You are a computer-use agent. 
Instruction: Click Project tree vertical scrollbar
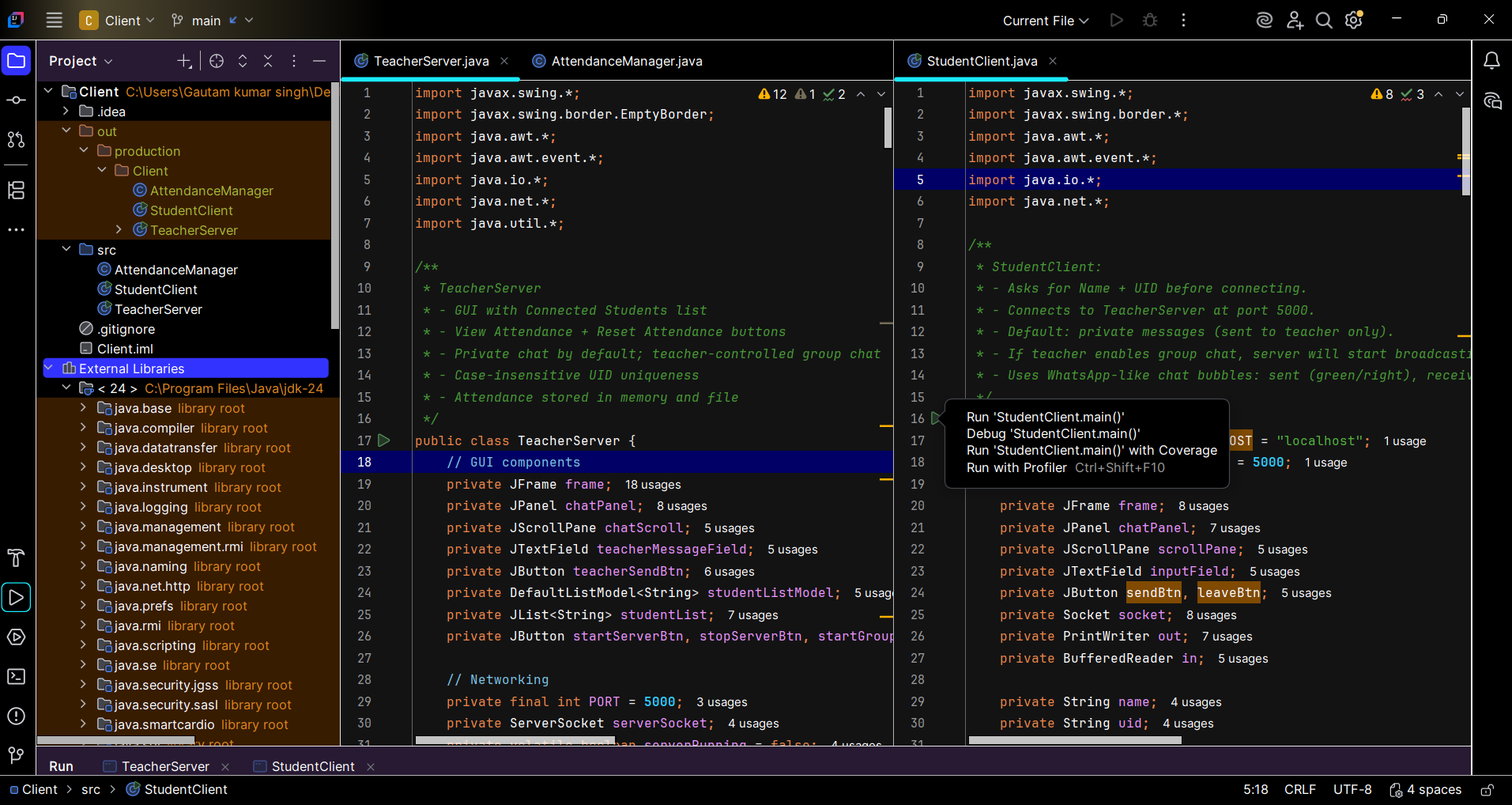(335, 206)
